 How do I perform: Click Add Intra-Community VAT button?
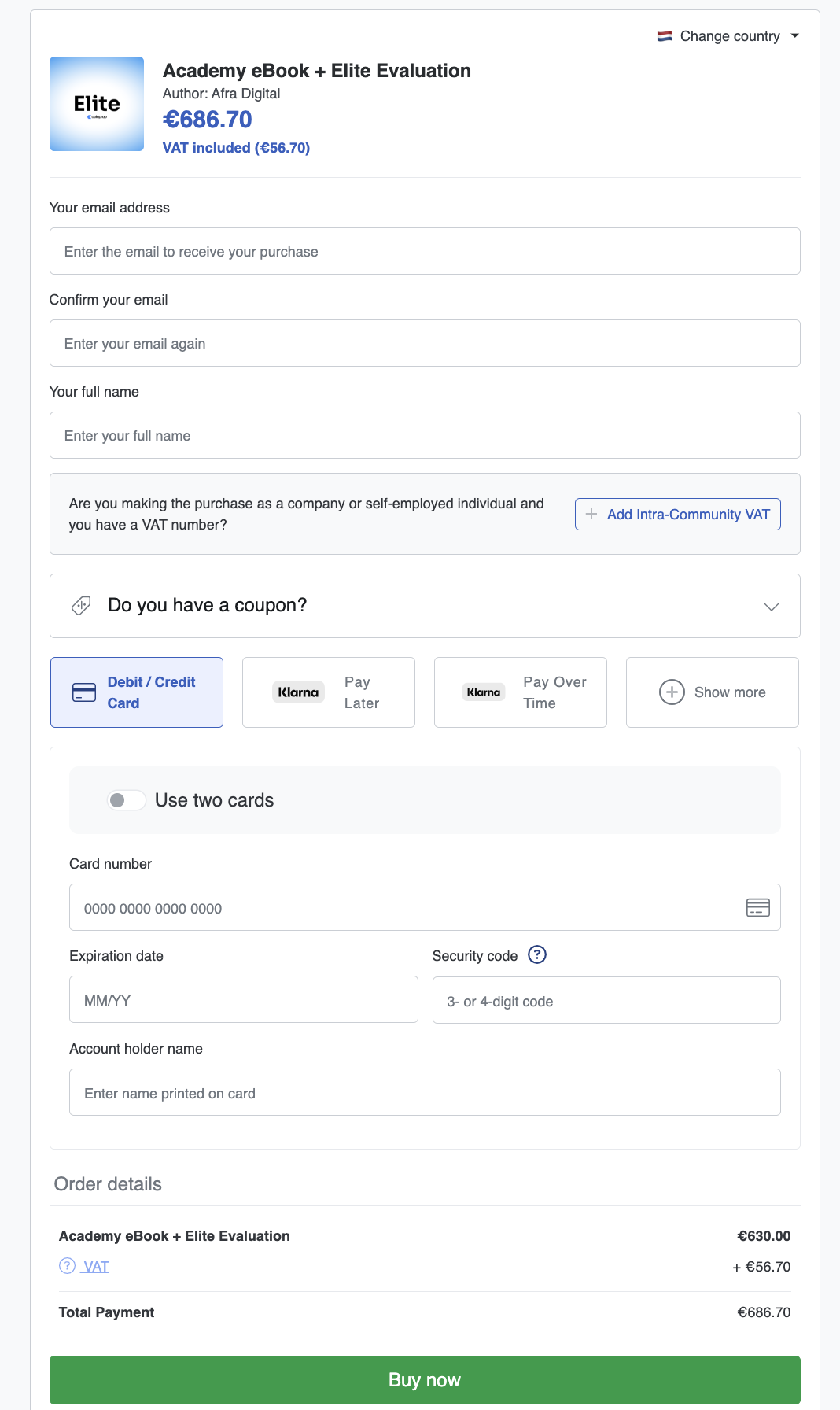tap(677, 515)
